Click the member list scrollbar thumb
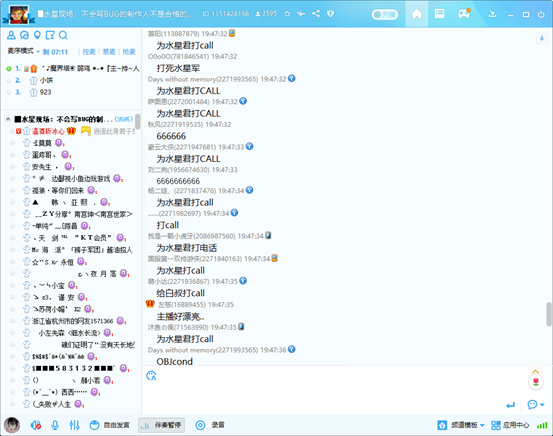The image size is (553, 436). point(138,121)
